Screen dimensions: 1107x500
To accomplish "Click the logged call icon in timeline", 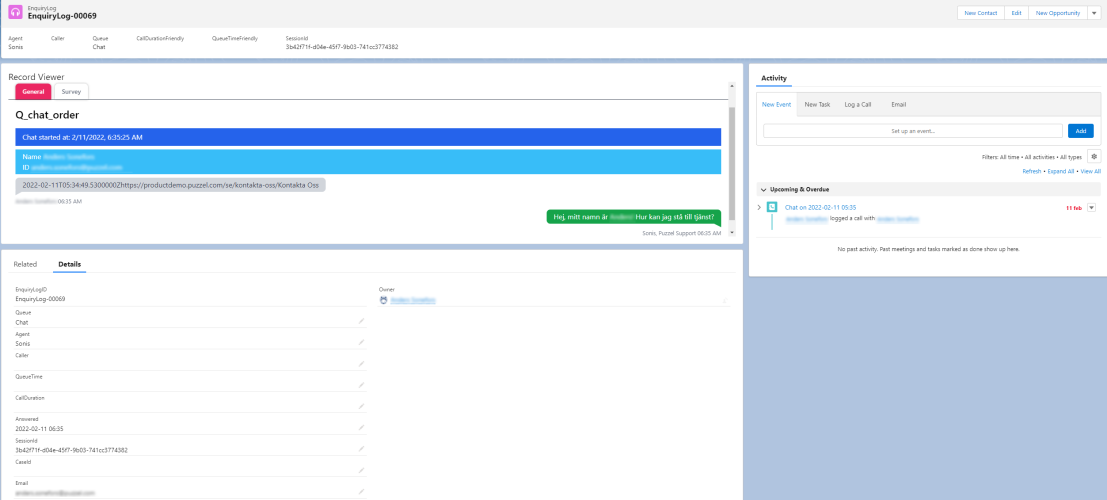I will click(x=772, y=207).
